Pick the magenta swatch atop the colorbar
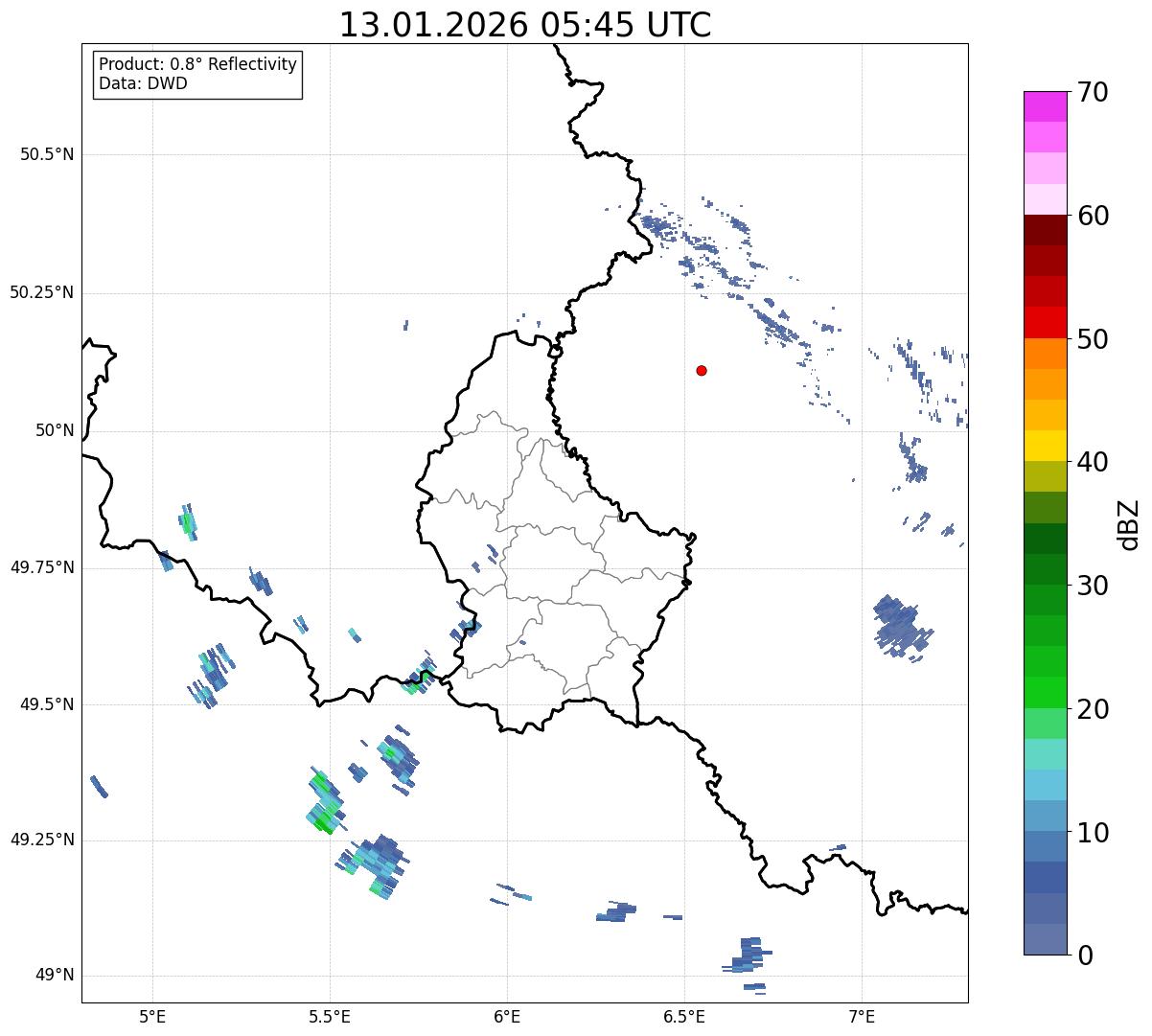The width and height of the screenshot is (1152, 1036). tap(1045, 106)
